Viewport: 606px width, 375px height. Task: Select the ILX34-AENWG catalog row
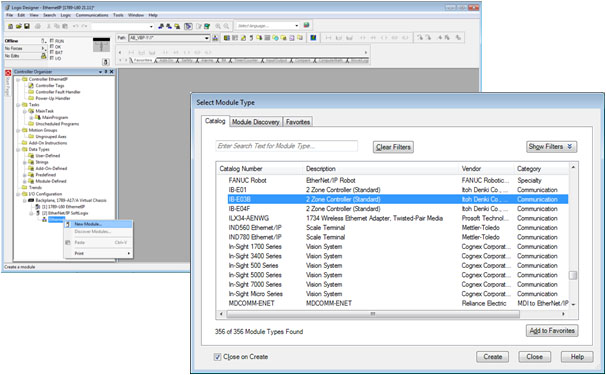(392, 218)
